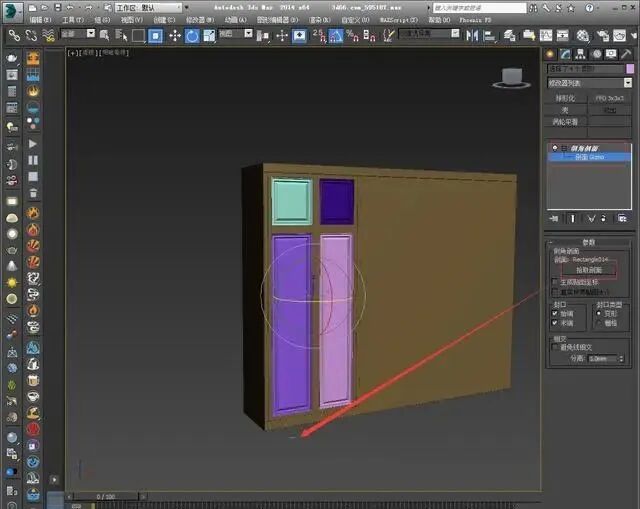Click the Select by Name icon
Image resolution: width=640 pixels, height=509 pixels.
[122, 36]
